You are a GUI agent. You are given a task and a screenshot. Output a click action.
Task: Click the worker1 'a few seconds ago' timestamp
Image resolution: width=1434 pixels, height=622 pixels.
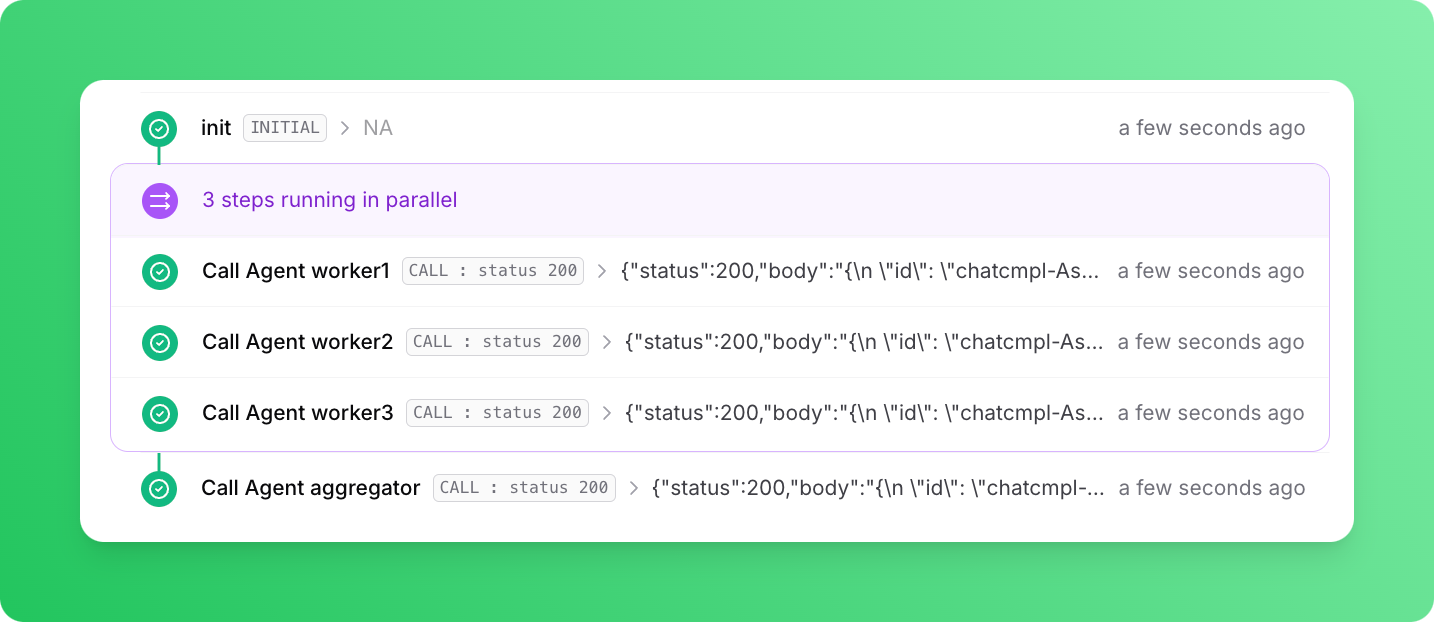click(1211, 271)
